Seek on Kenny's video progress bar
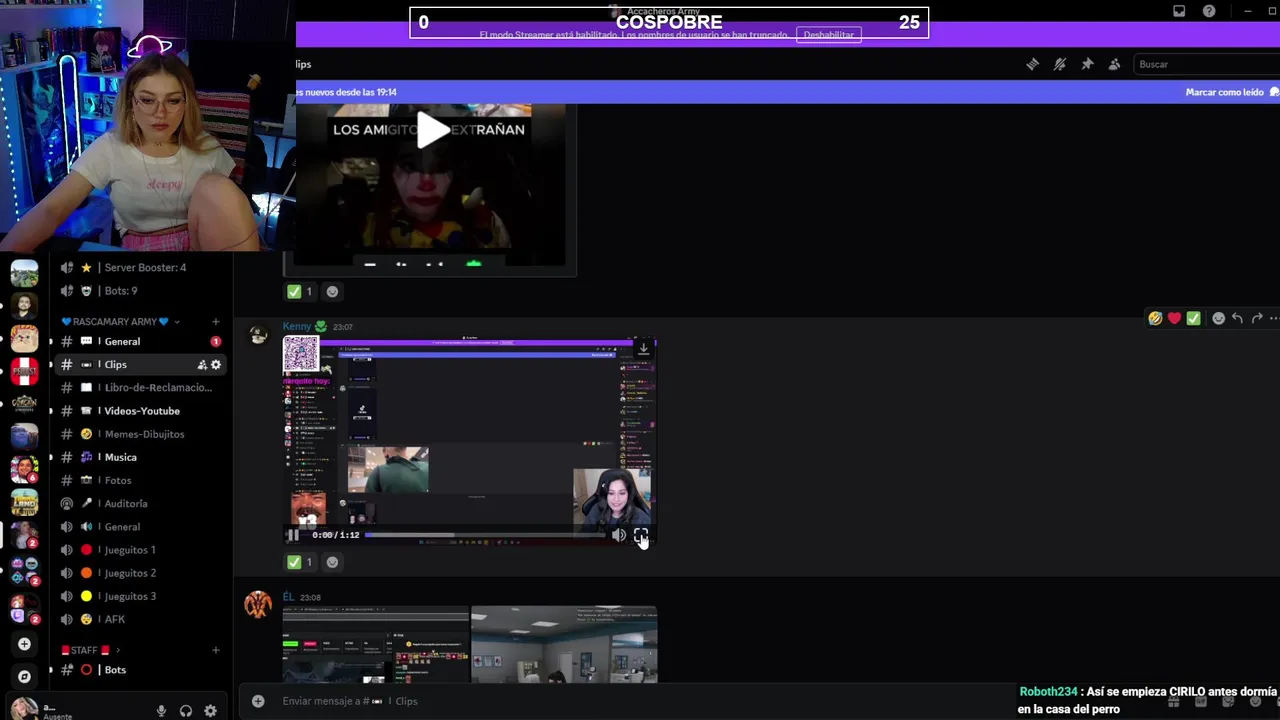The width and height of the screenshot is (1280, 720). pos(485,535)
